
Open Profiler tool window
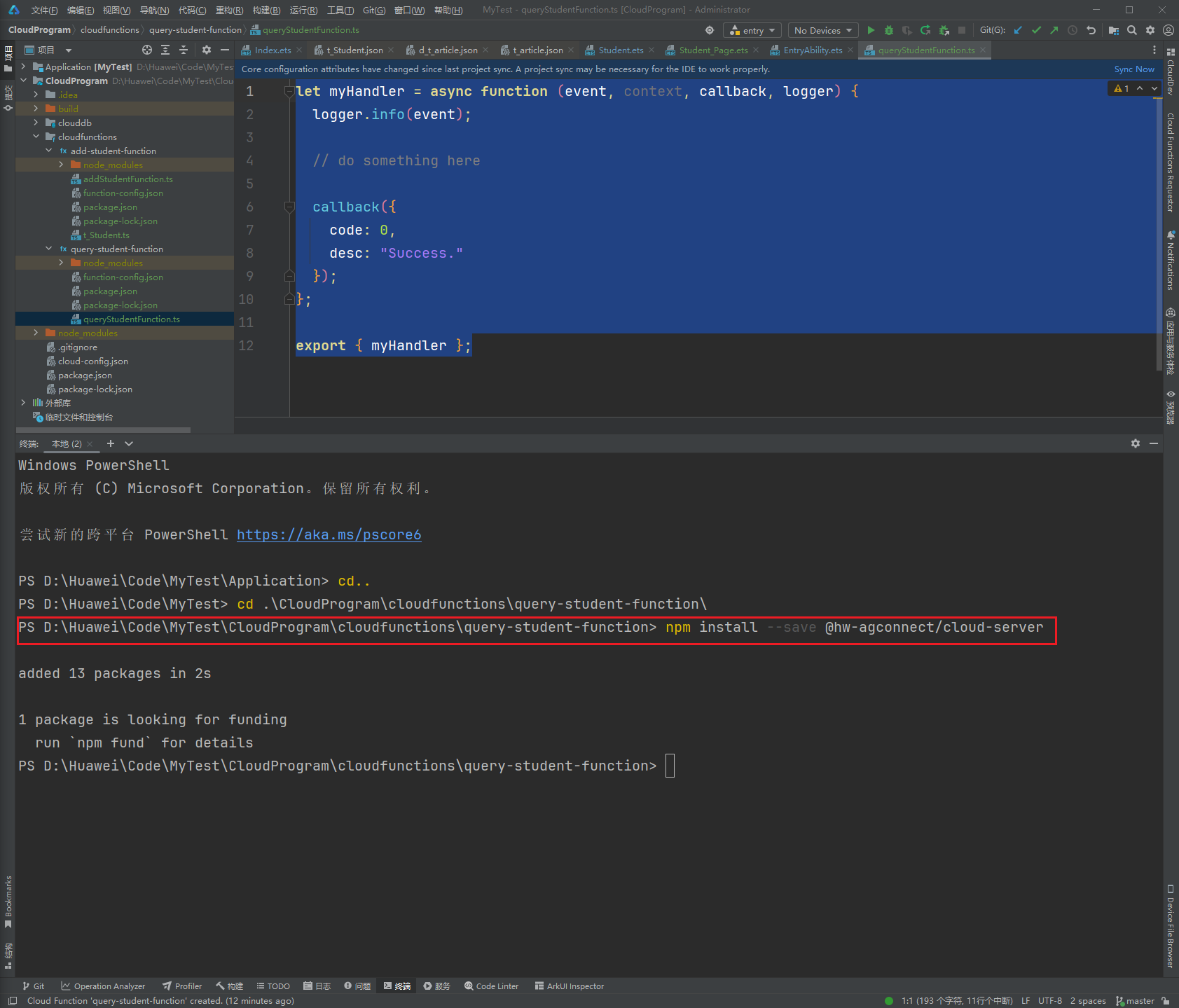point(182,986)
